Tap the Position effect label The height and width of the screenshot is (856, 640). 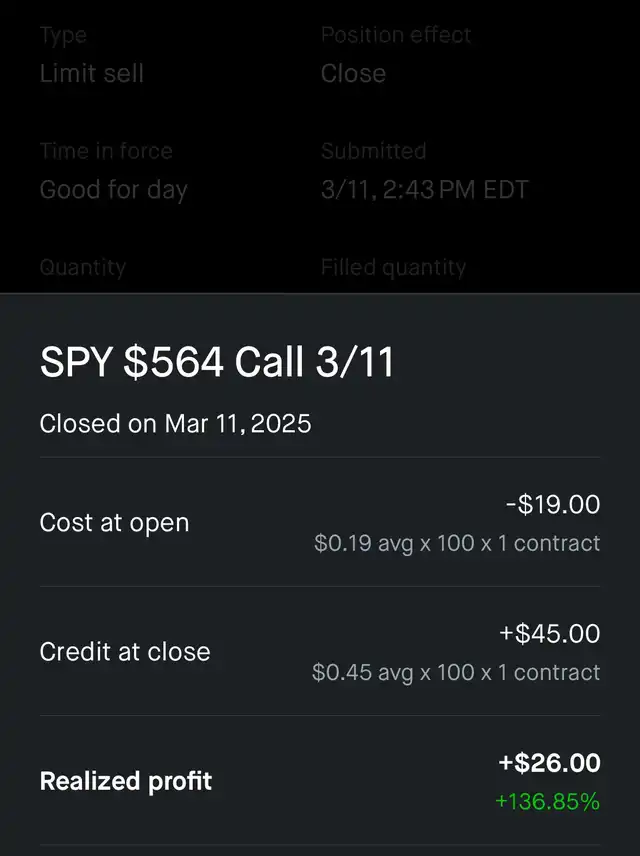(x=396, y=35)
